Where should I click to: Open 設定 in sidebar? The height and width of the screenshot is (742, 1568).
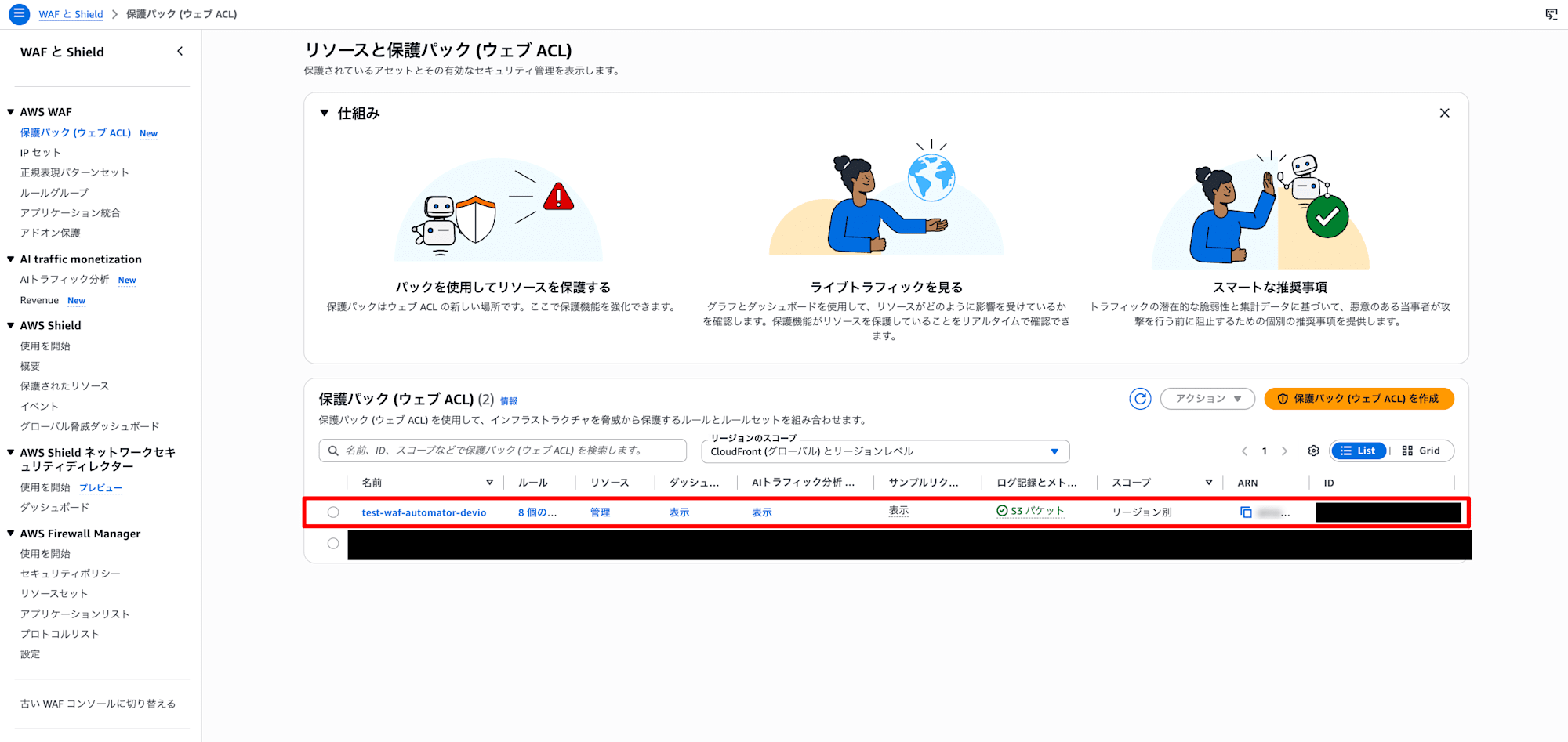[x=30, y=654]
